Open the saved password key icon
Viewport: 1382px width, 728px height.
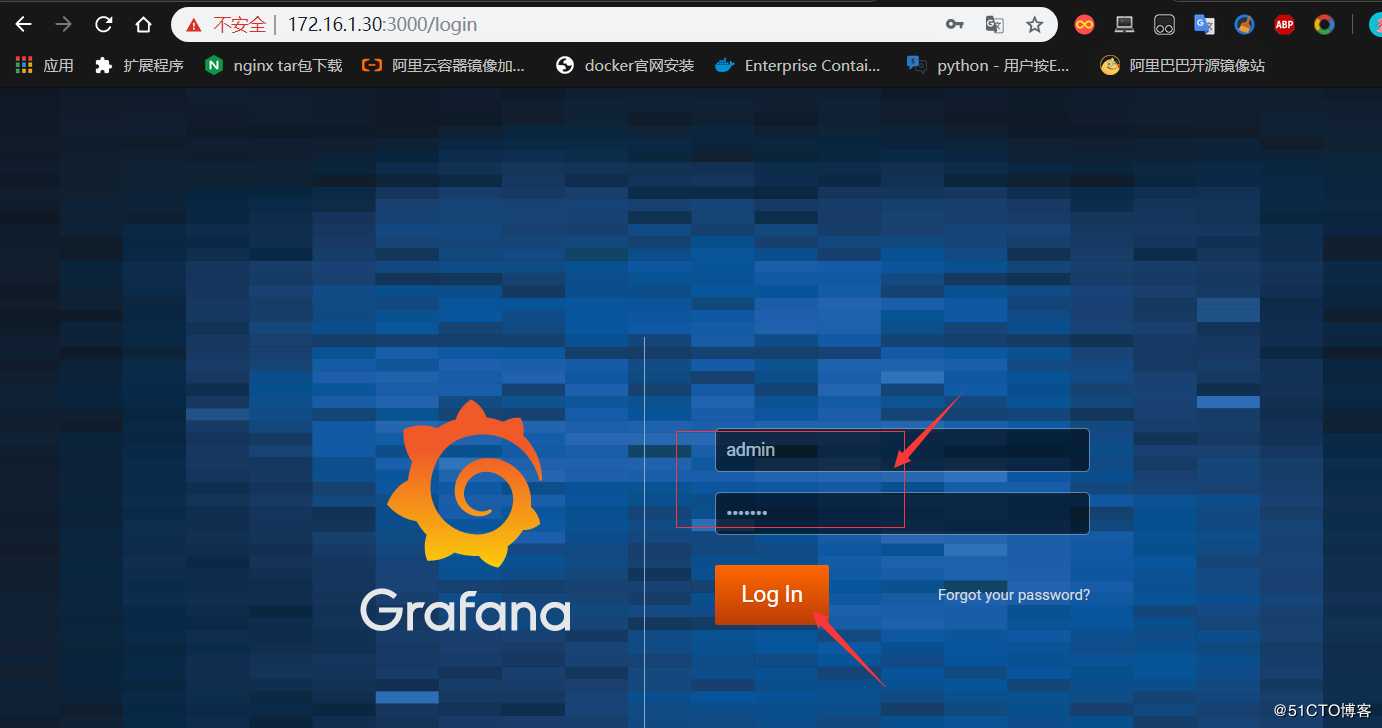click(955, 24)
